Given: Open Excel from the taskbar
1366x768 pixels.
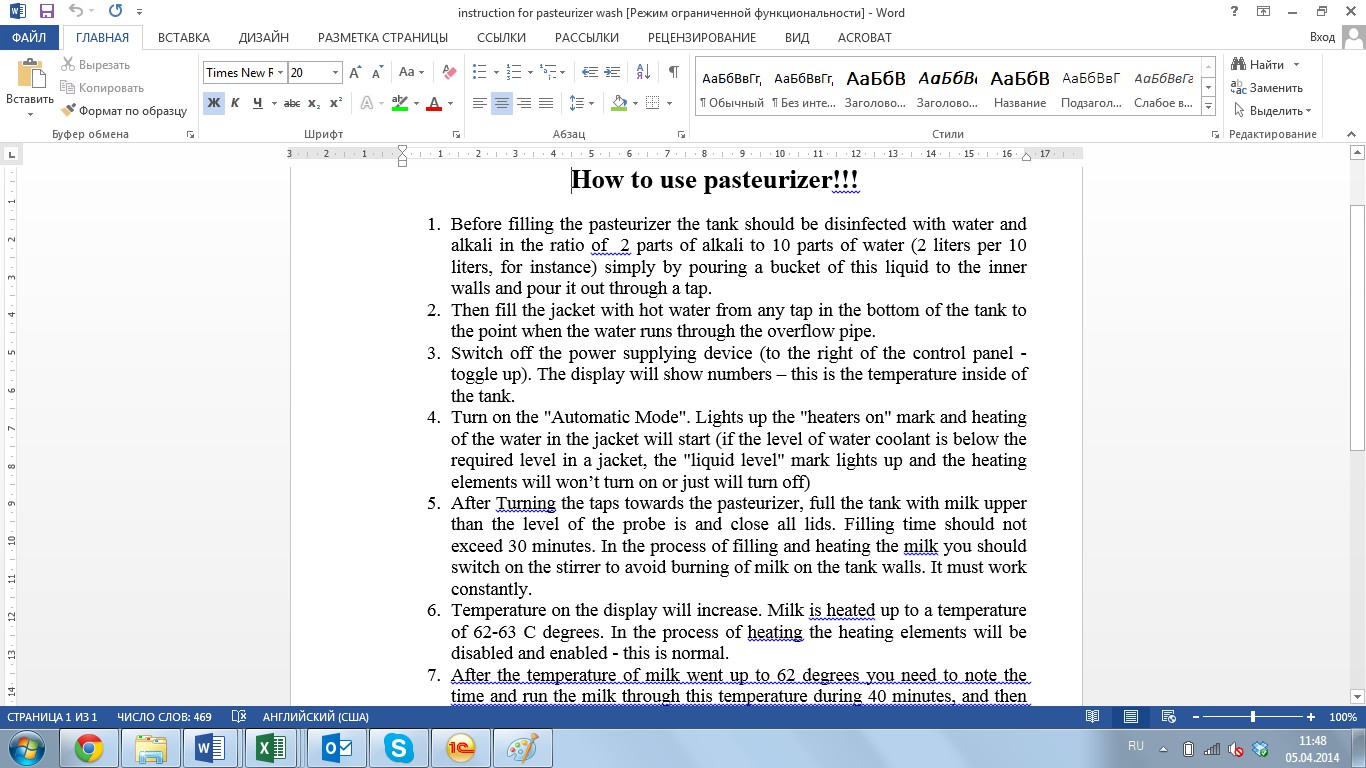Looking at the screenshot, I should point(271,748).
